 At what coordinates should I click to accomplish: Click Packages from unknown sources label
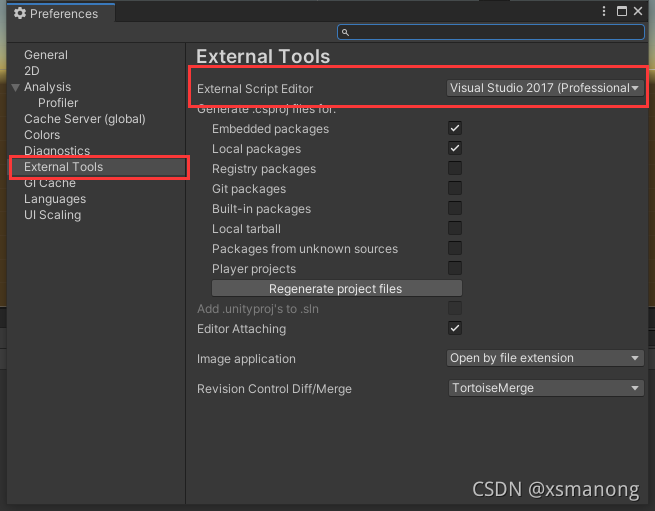[x=305, y=249]
